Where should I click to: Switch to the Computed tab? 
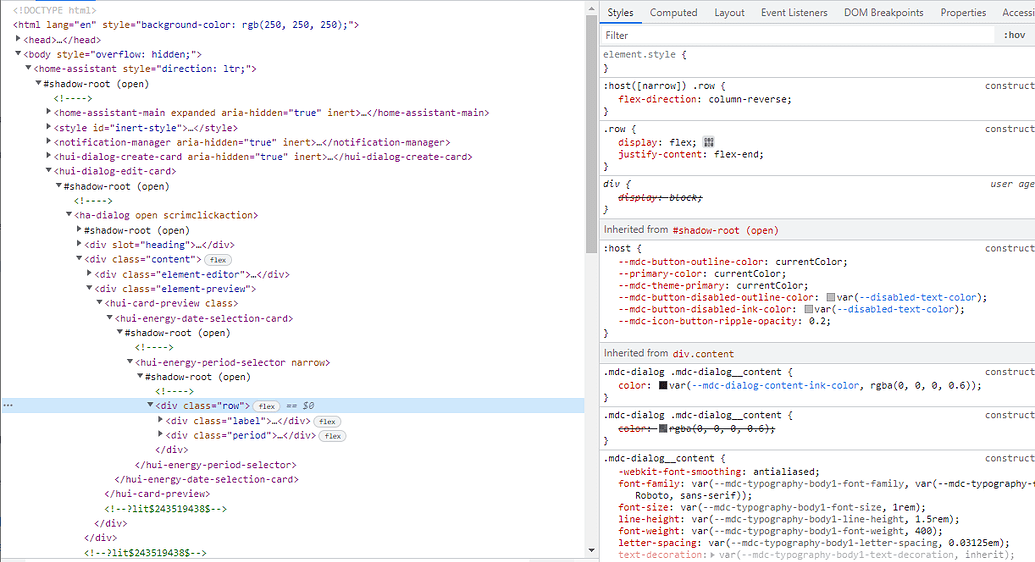point(673,13)
